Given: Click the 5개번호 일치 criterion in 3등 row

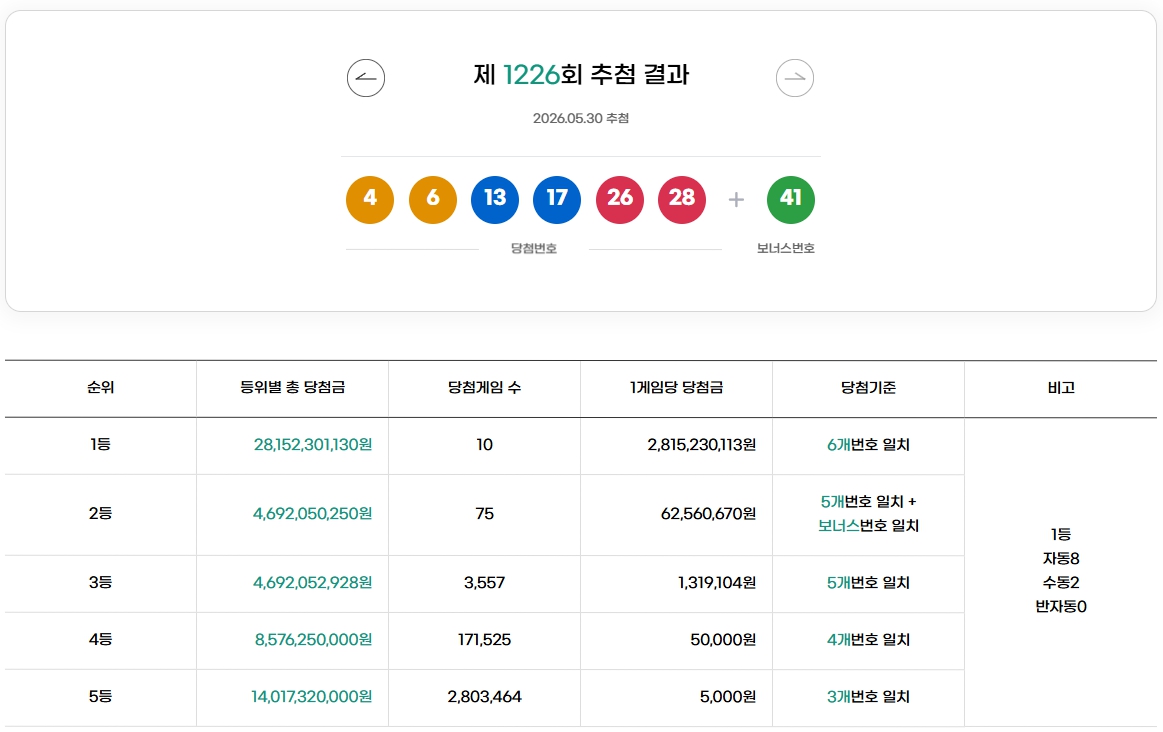Looking at the screenshot, I should coord(869,582).
